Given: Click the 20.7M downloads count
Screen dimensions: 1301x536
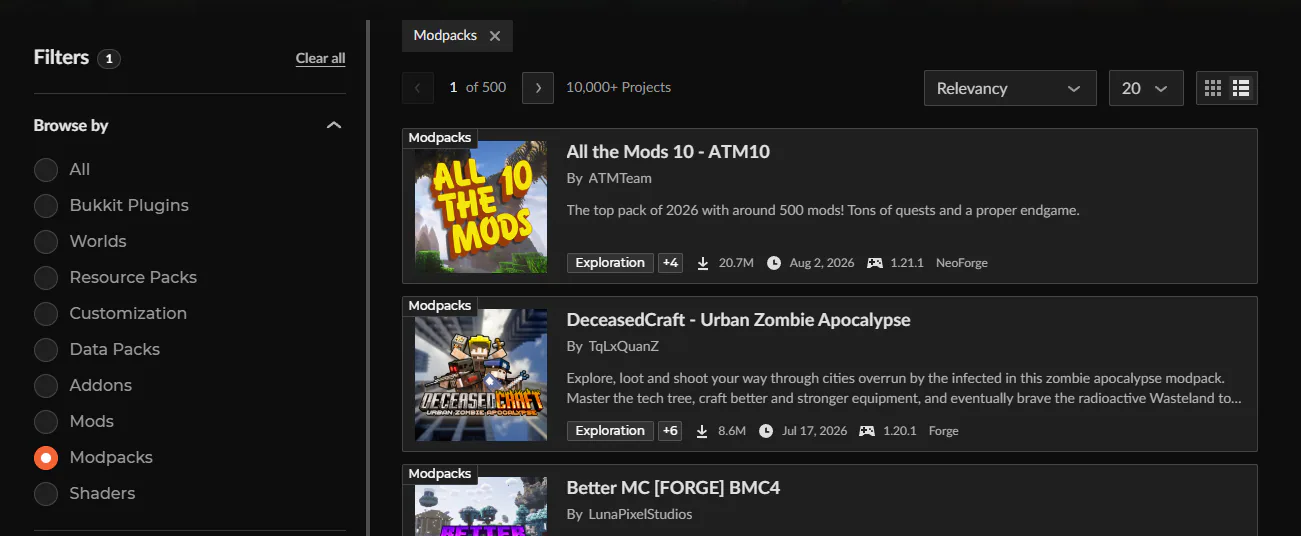Looking at the screenshot, I should coord(736,263).
